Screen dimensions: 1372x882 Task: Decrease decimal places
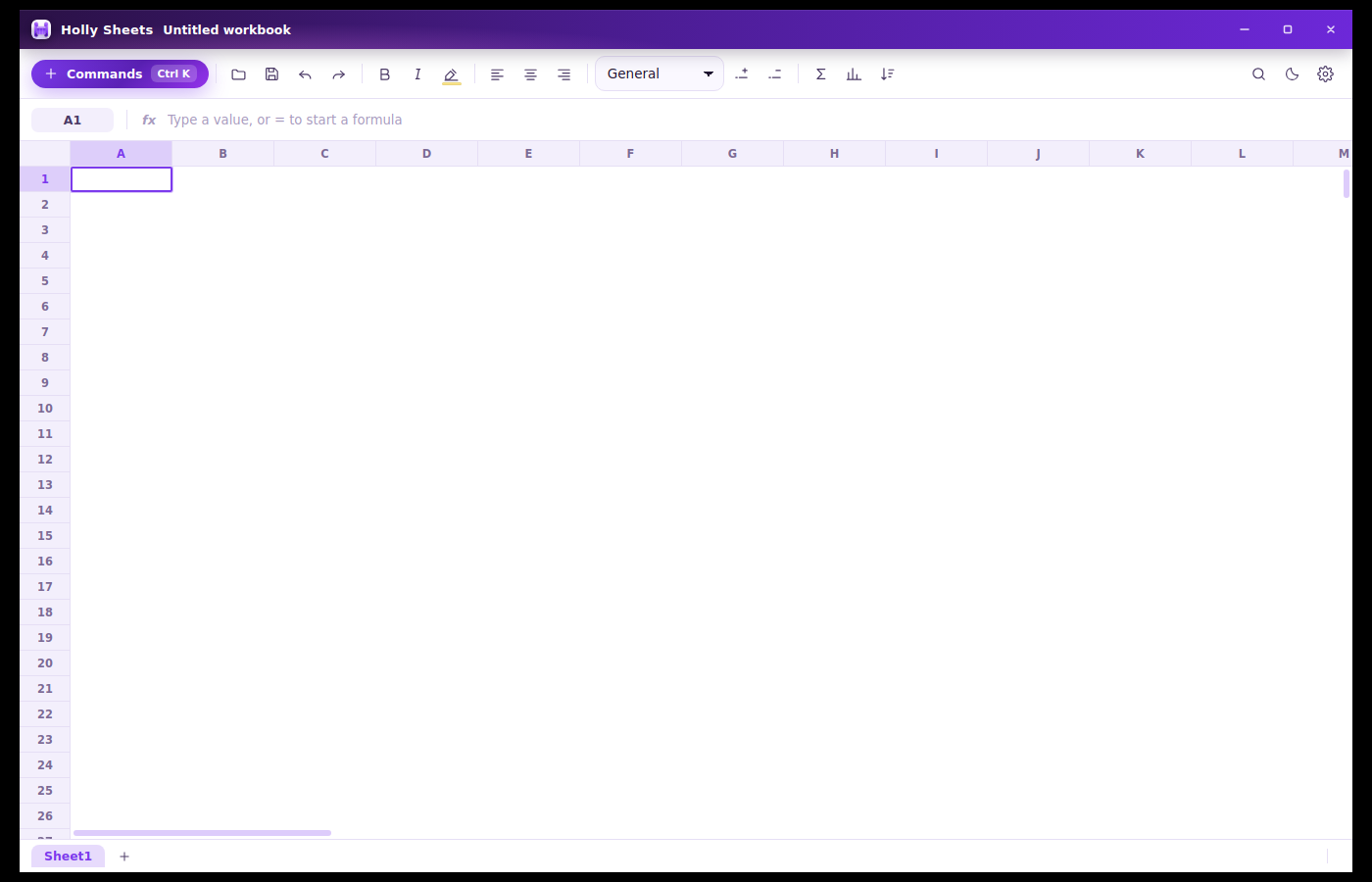[775, 74]
